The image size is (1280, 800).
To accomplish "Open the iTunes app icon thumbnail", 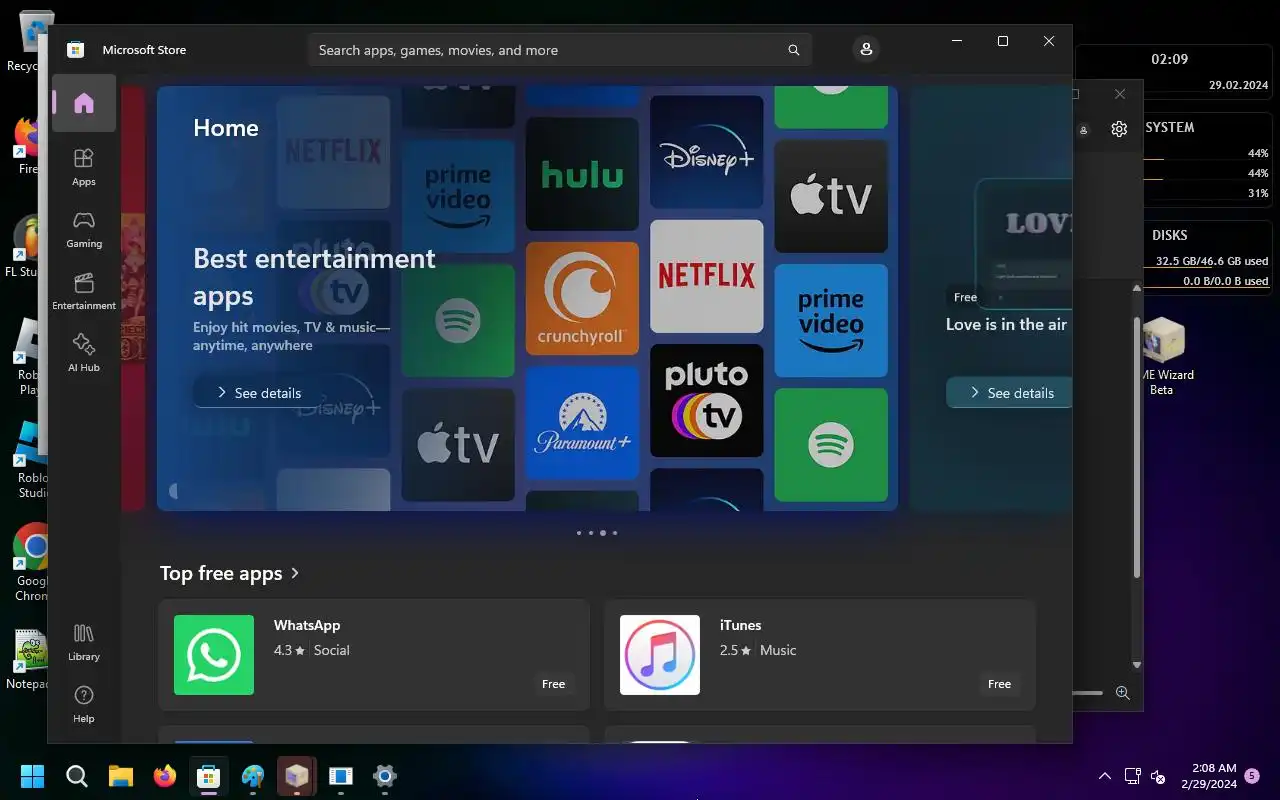I will [x=660, y=655].
